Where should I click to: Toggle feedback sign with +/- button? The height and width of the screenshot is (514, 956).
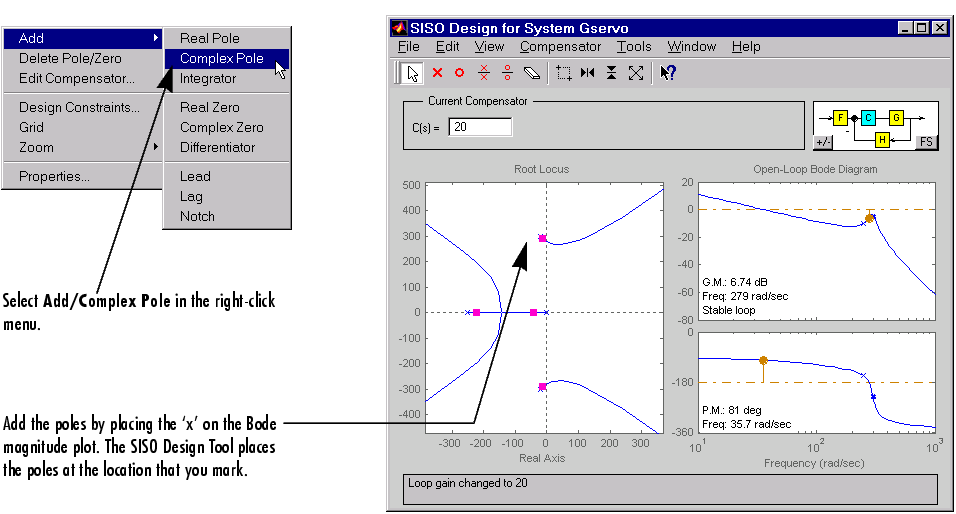824,142
